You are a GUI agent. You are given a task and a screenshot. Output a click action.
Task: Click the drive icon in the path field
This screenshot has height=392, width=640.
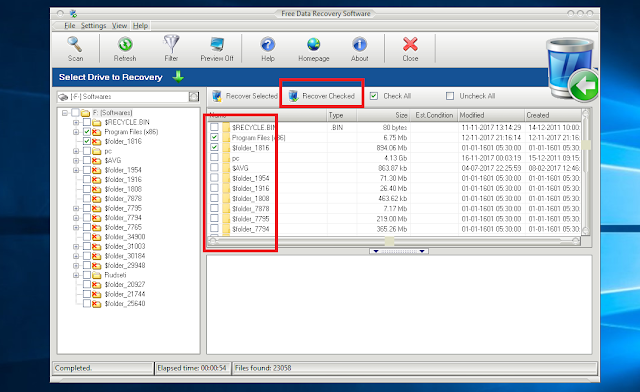click(63, 97)
